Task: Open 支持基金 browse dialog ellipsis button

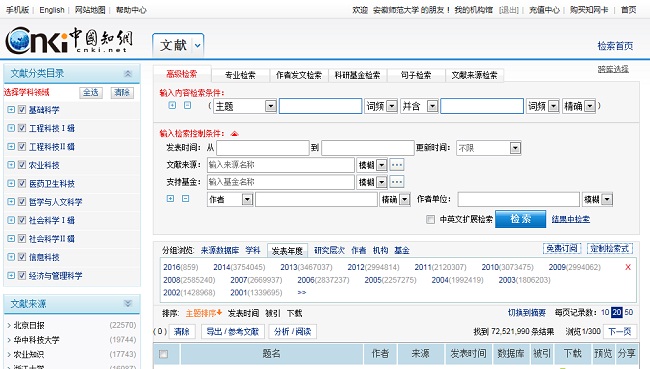Action: [397, 182]
